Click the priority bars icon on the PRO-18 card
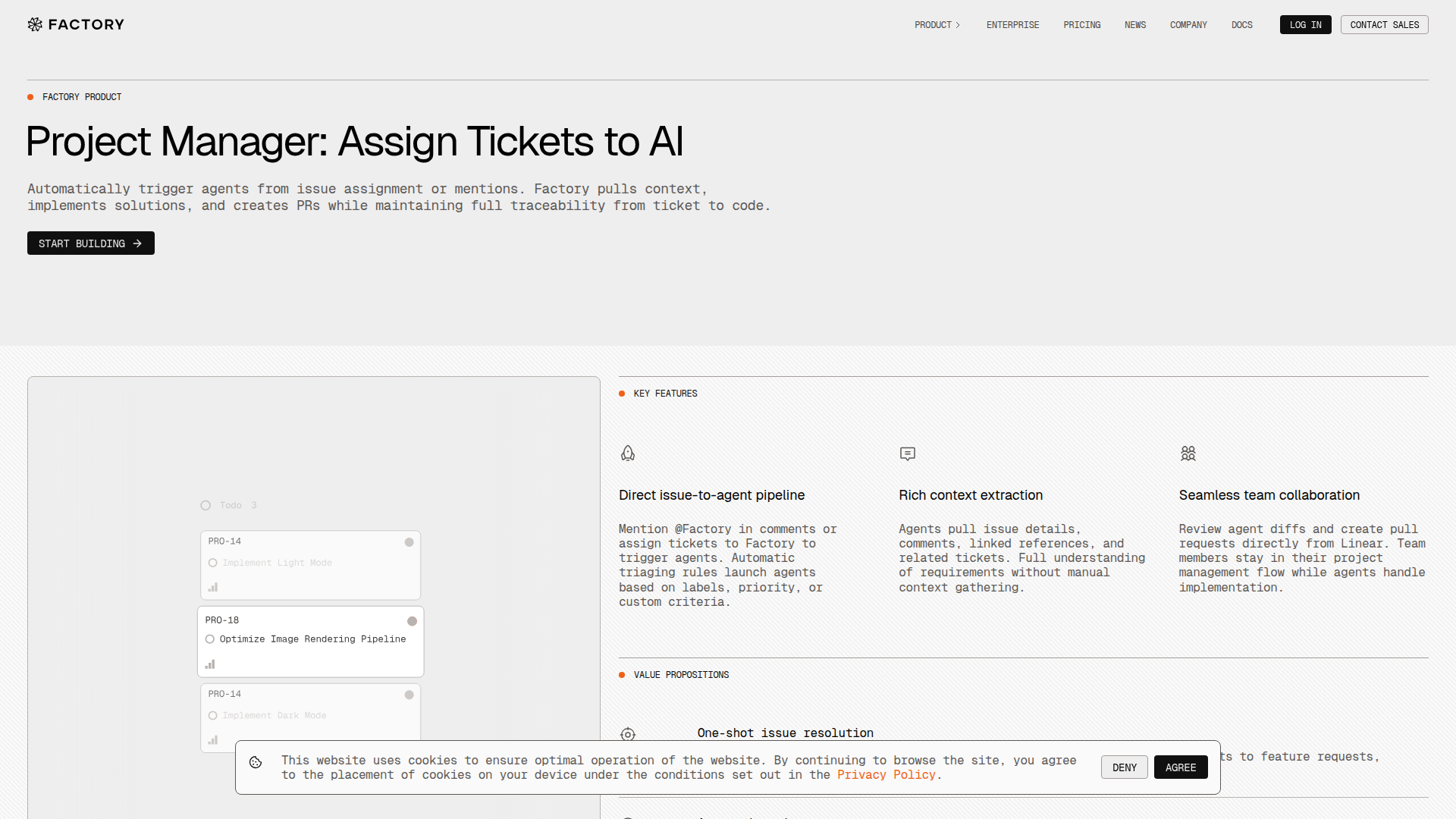The width and height of the screenshot is (1456, 819). tap(210, 664)
